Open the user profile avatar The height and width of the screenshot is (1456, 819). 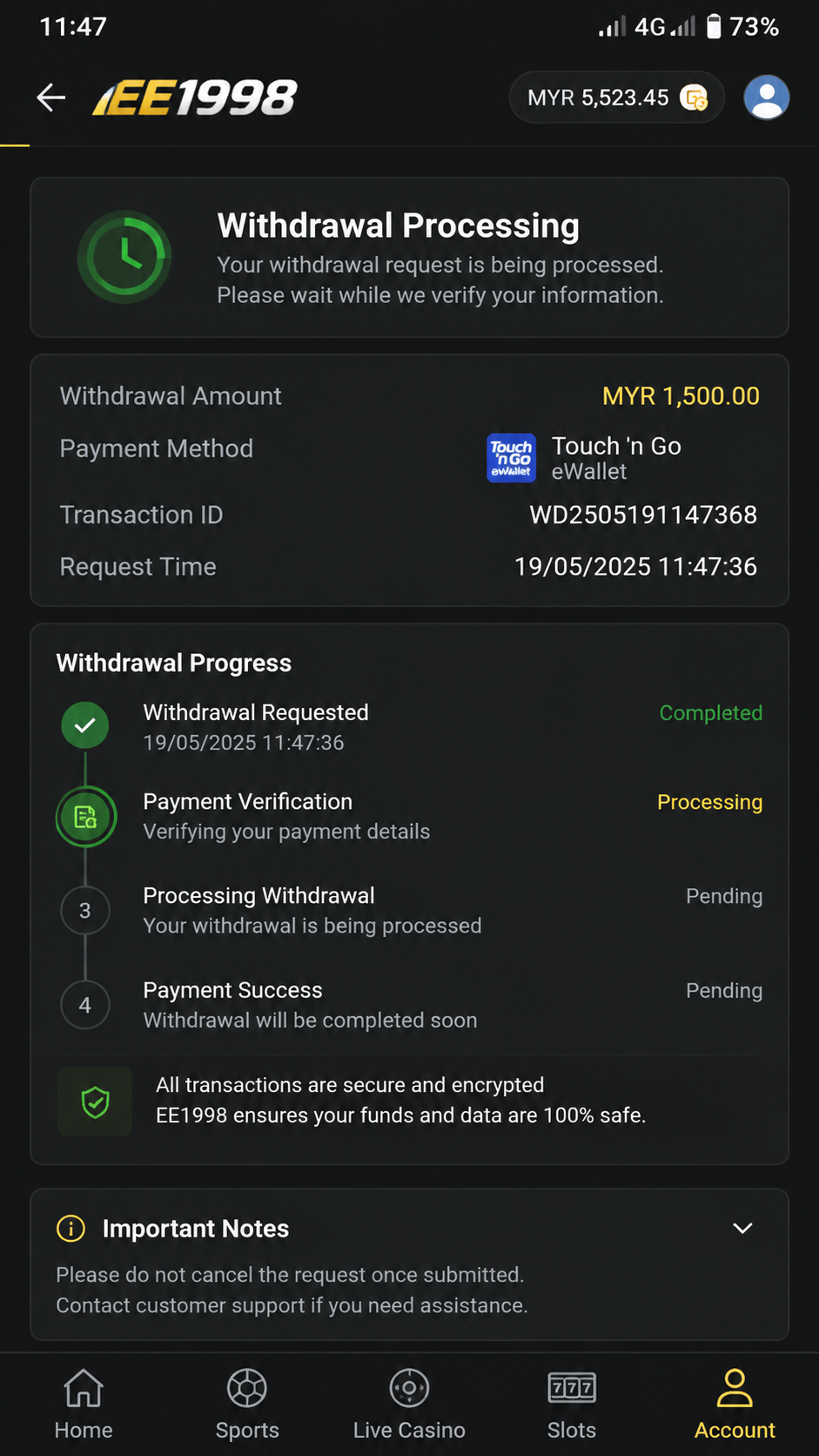[x=766, y=98]
